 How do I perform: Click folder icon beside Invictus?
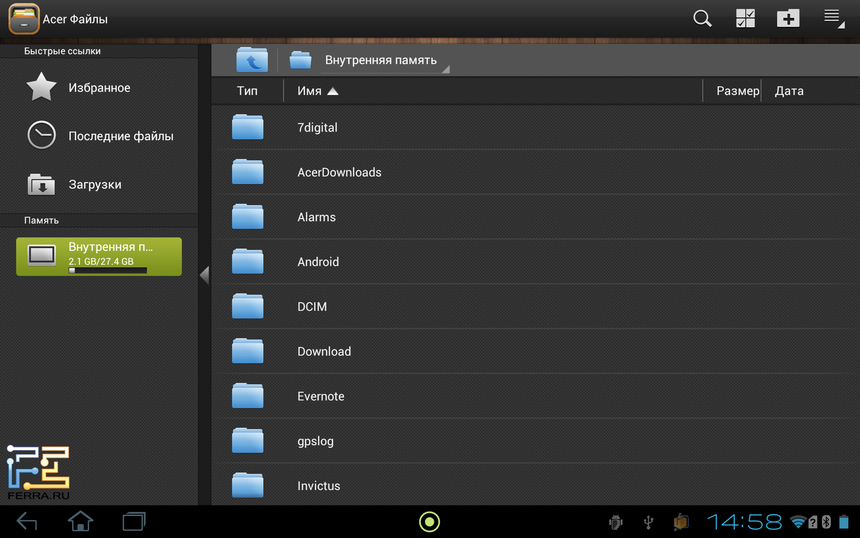247,485
